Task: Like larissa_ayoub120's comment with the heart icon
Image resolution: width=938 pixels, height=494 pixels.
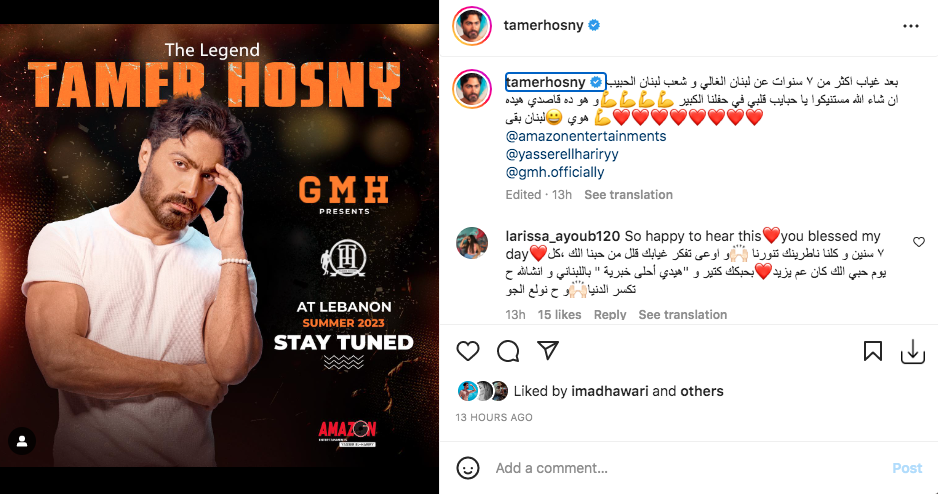Action: pos(919,242)
